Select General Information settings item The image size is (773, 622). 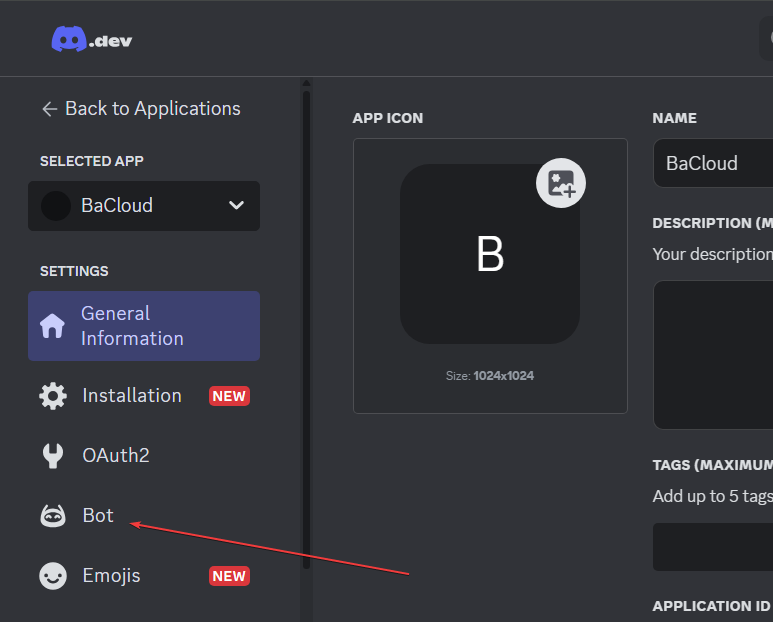click(144, 326)
